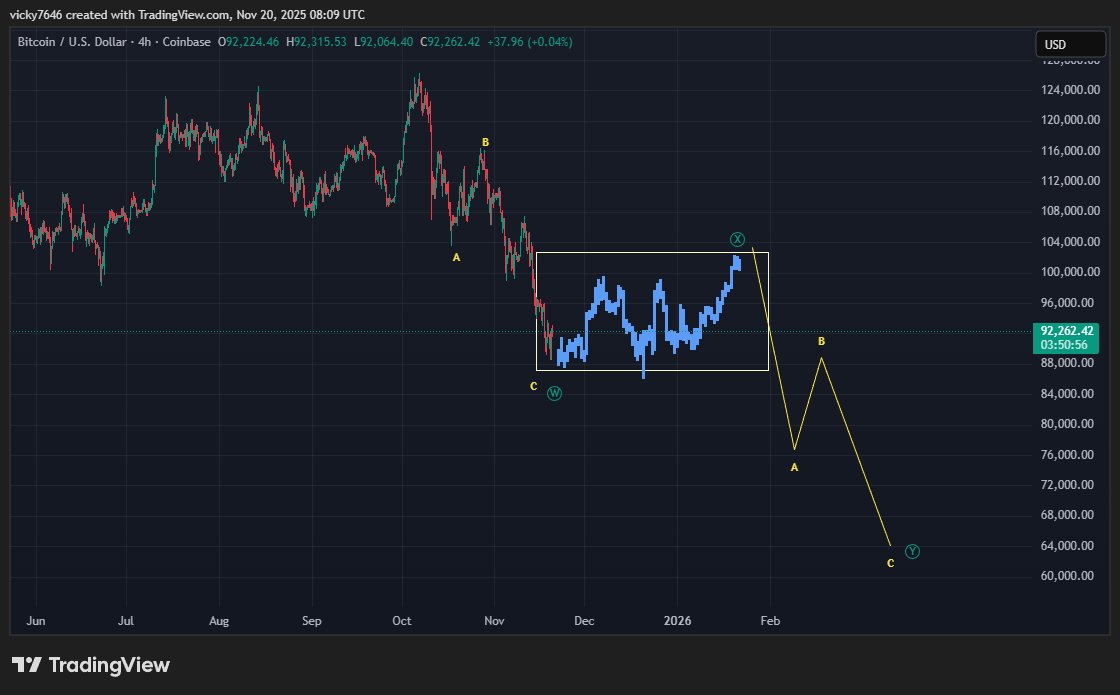Click the close value in the OHLC legend
Viewport: 1120px width, 695px height.
[x=448, y=42]
